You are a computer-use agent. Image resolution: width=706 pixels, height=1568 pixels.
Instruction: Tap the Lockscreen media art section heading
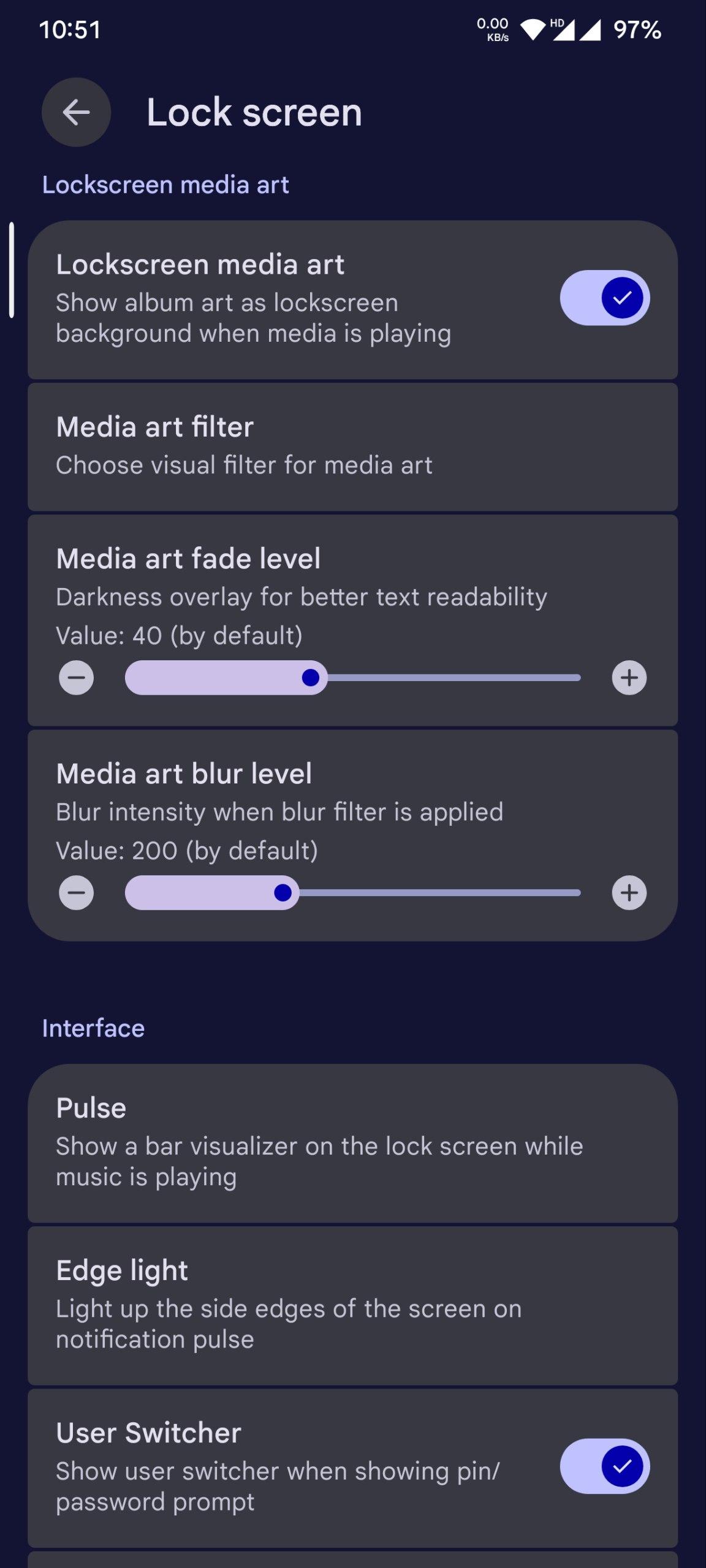point(165,185)
